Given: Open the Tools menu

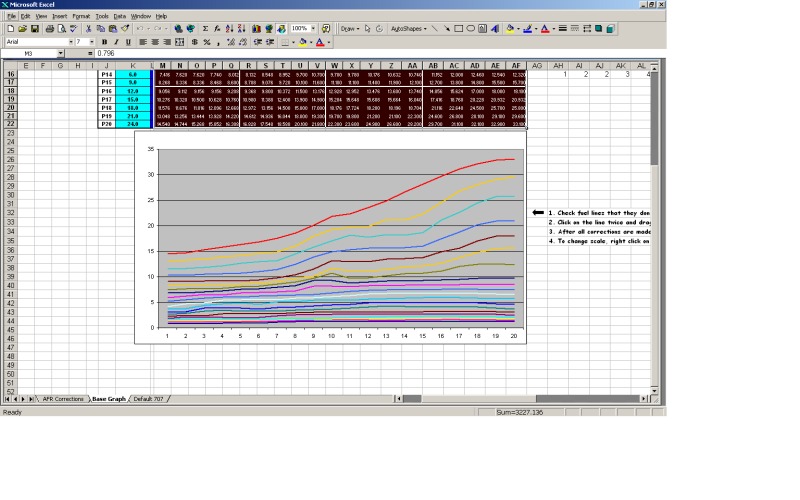Looking at the screenshot, I should [102, 16].
